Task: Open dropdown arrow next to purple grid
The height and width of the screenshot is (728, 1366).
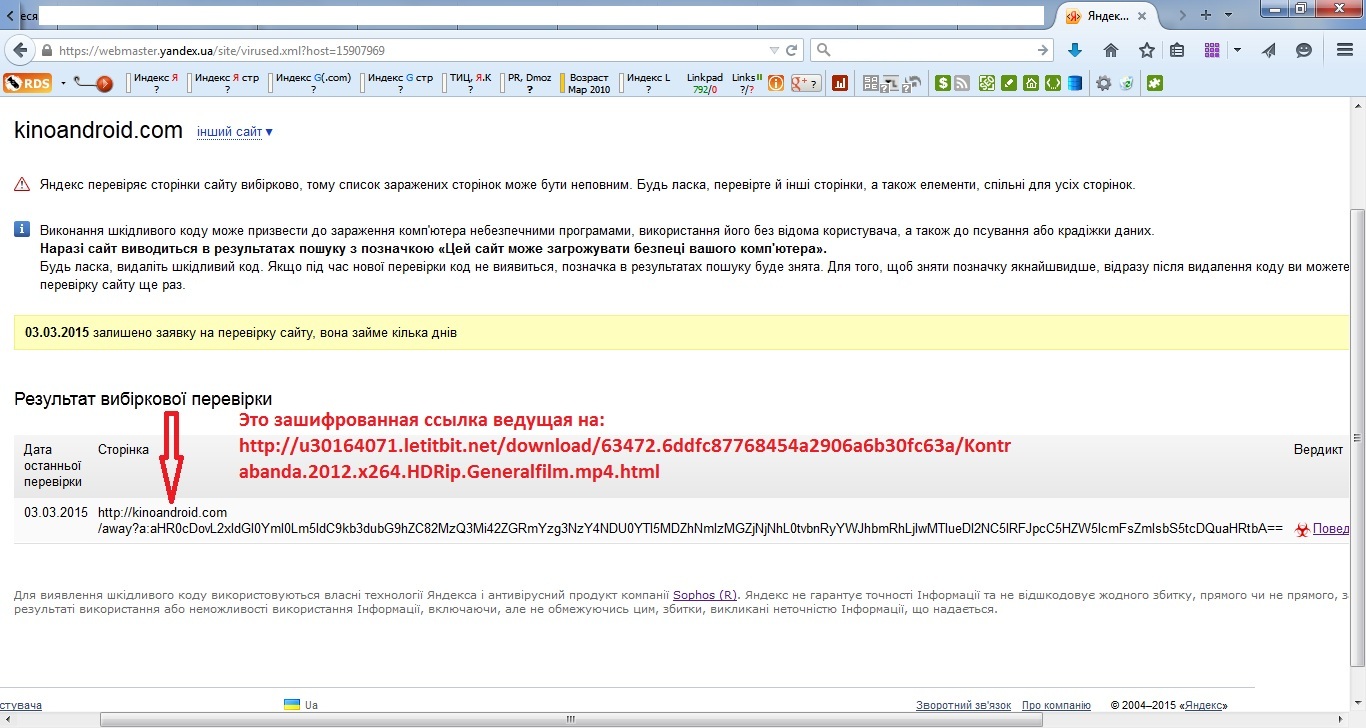Action: point(1237,50)
